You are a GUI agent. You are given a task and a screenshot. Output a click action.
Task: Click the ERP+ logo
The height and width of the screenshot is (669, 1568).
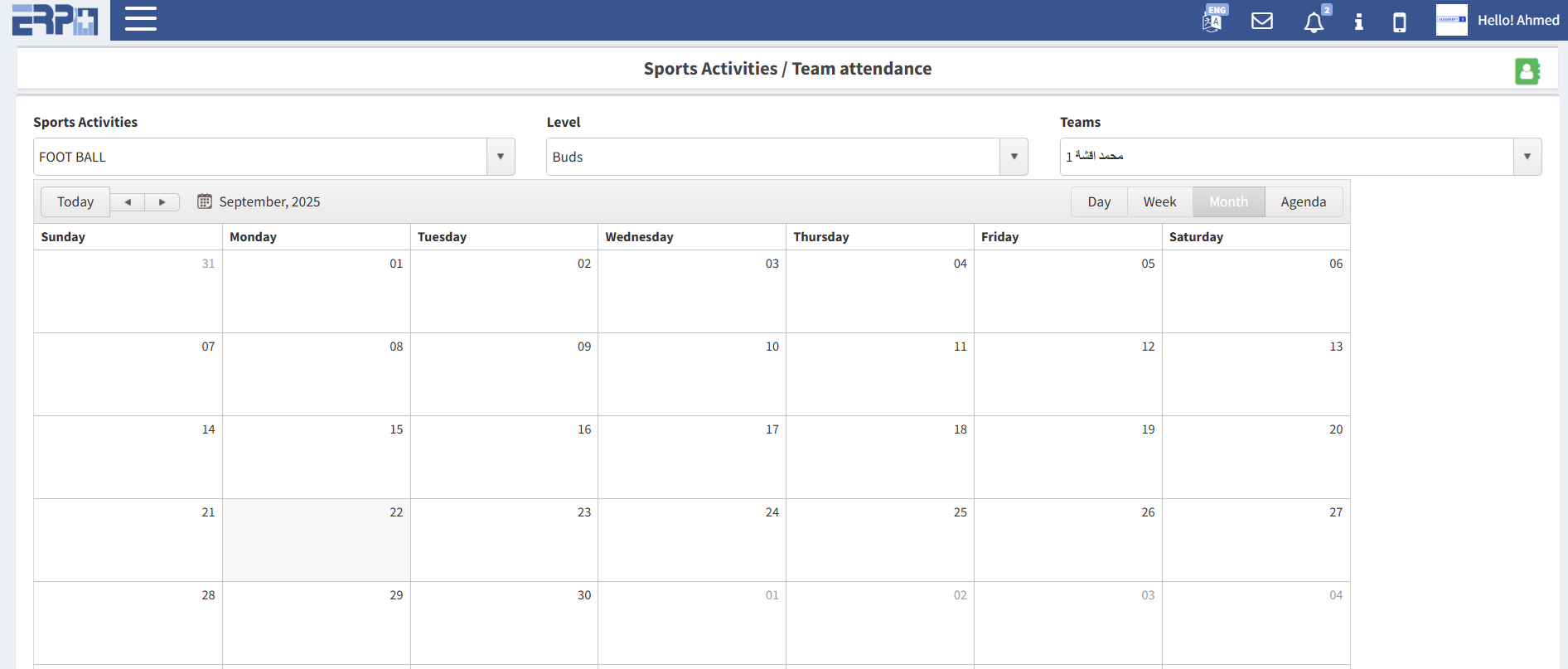[55, 20]
